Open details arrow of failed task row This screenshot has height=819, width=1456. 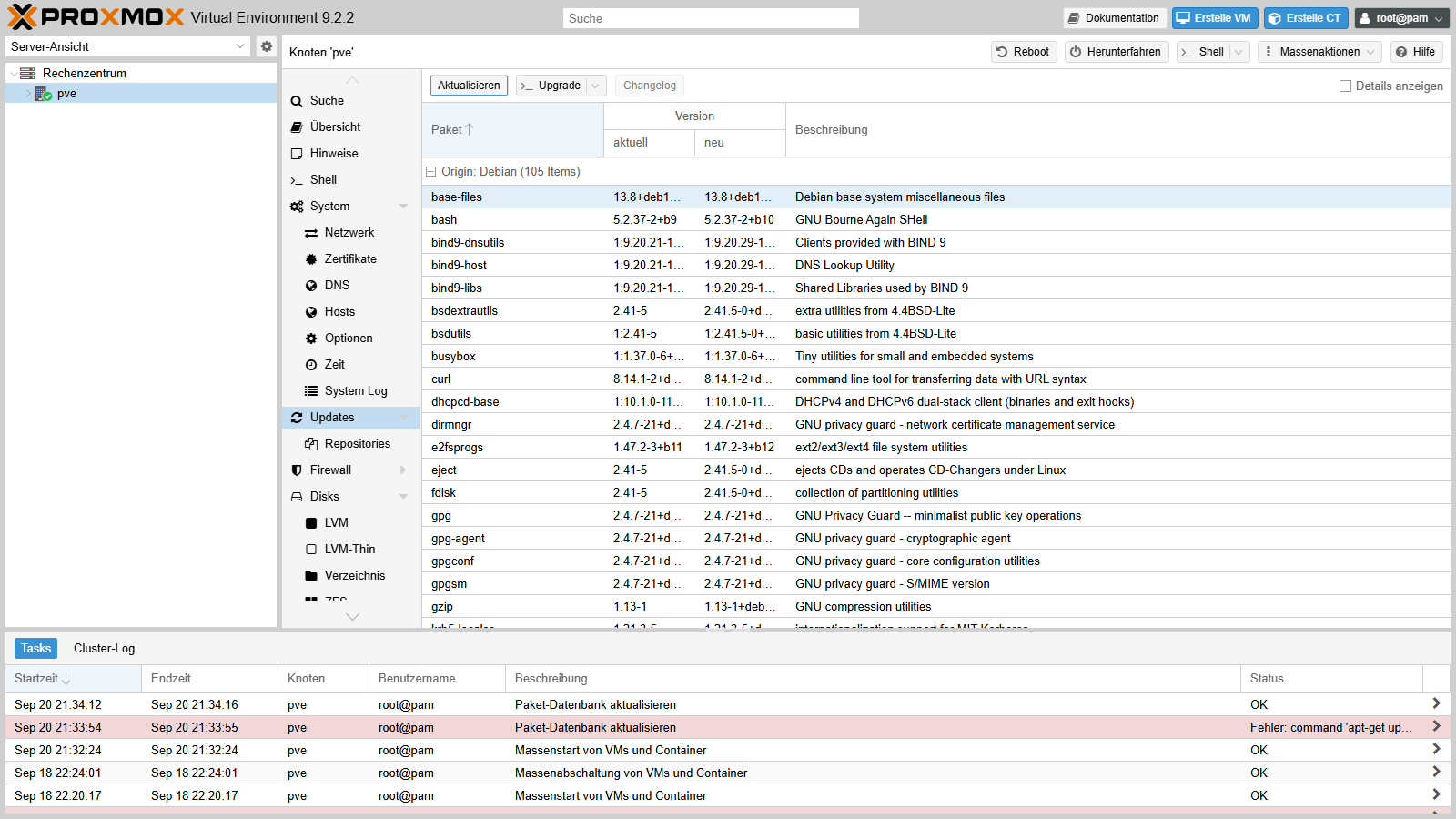1436,726
